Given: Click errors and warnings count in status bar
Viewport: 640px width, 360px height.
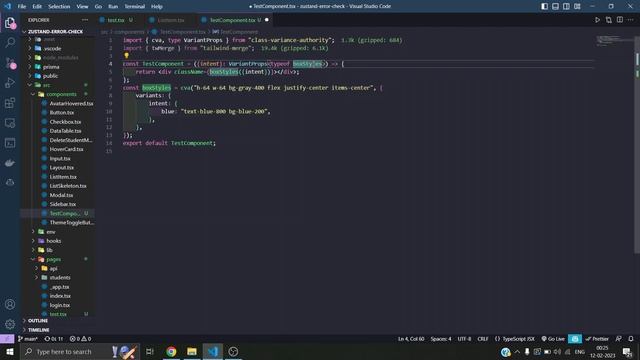Looking at the screenshot, I should point(80,339).
